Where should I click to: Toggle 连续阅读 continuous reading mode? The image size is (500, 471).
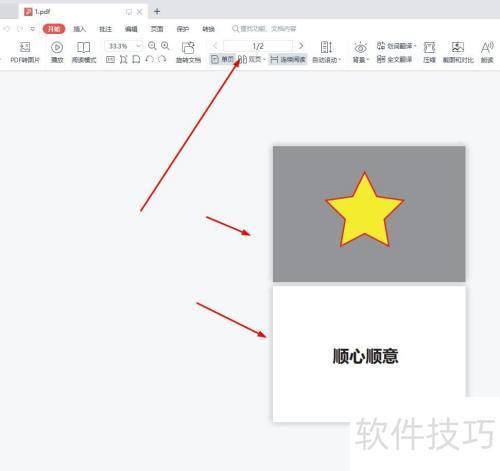(288, 60)
